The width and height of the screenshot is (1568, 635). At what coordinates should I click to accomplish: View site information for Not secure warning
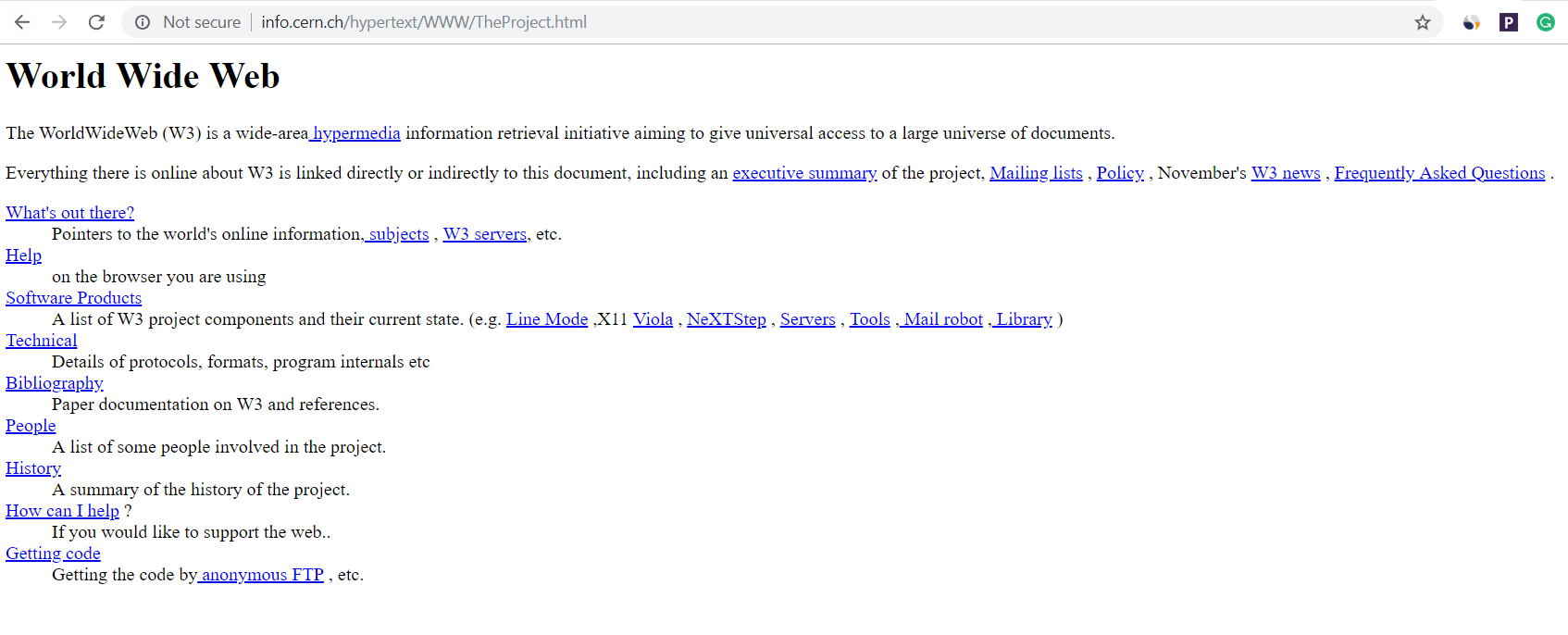point(143,22)
